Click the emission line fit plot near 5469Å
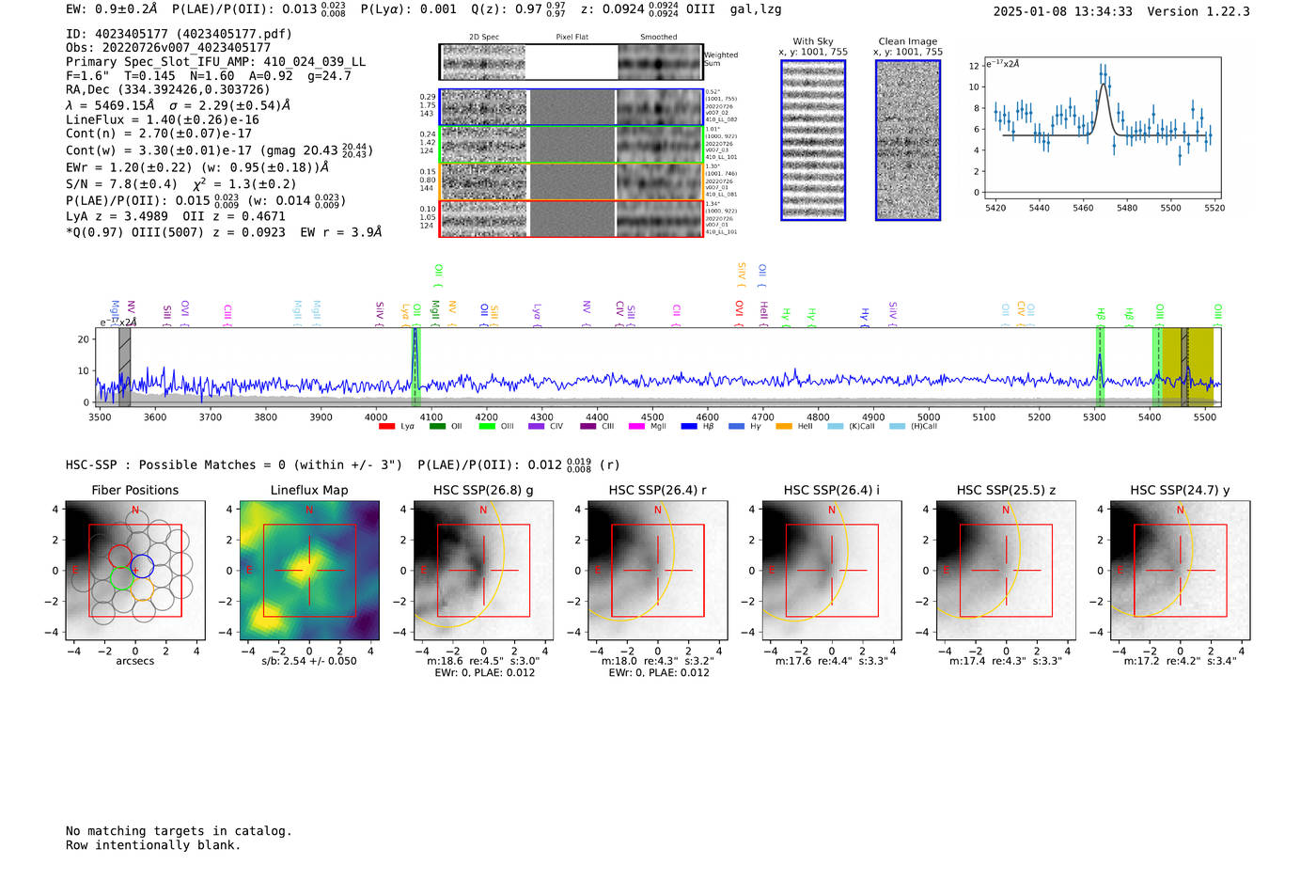This screenshot has height=896, width=1316. pos(1102,128)
